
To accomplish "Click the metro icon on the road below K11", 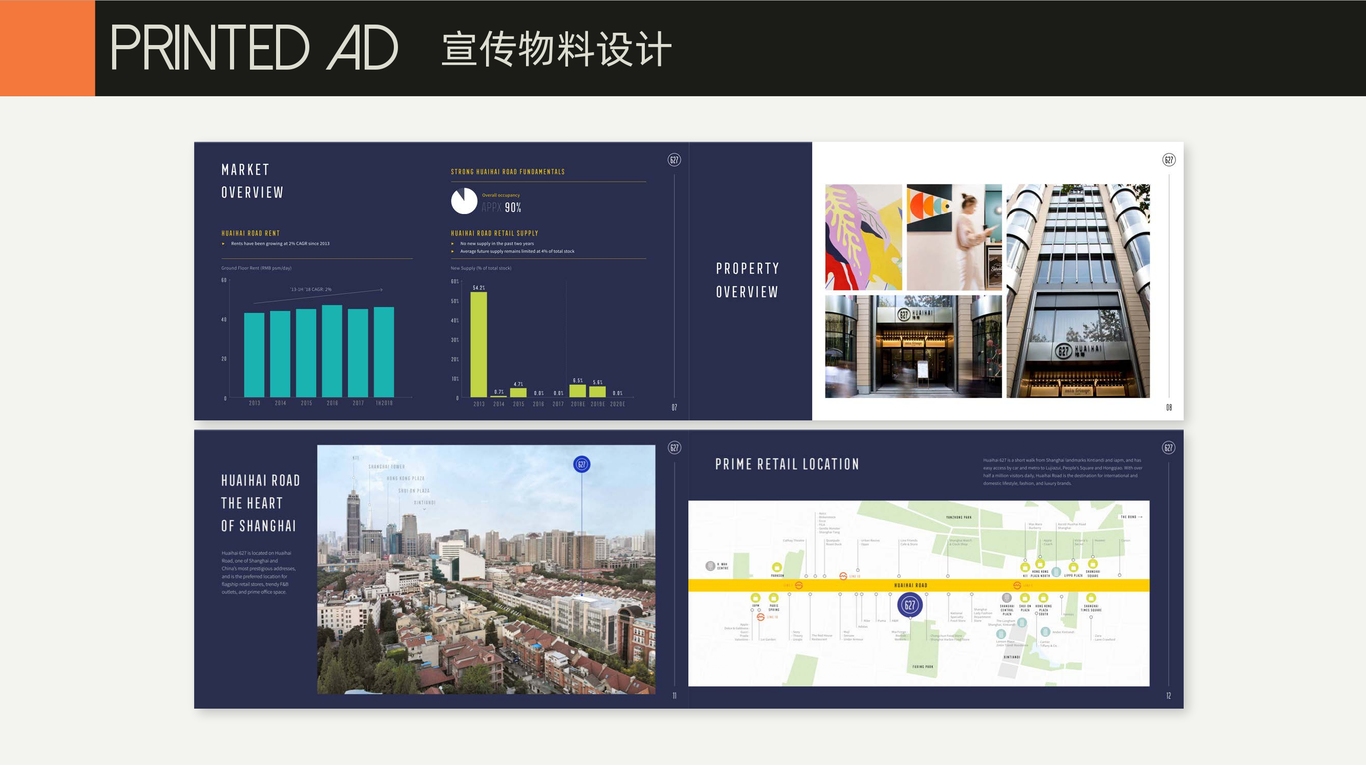I will 1017,586.
